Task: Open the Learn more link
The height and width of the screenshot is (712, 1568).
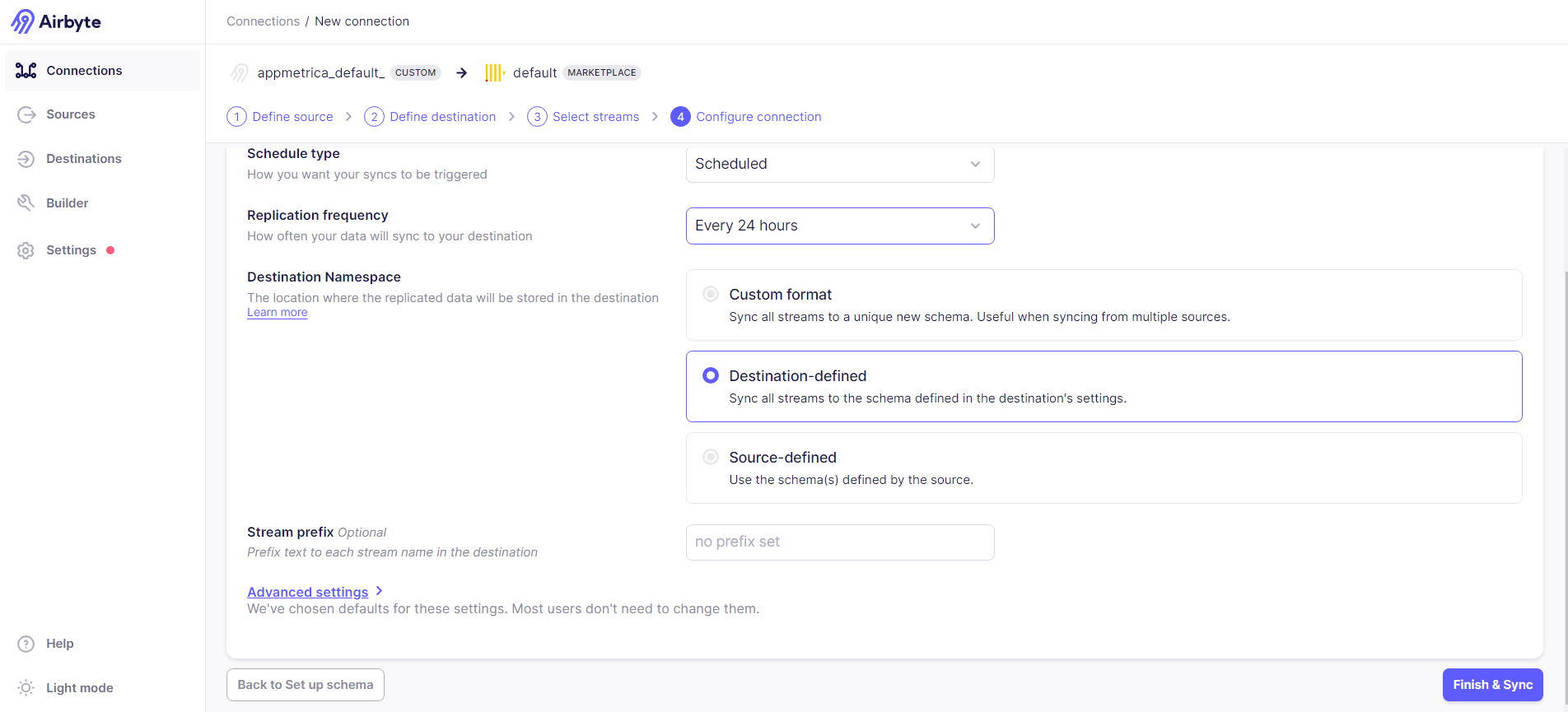Action: tap(278, 313)
